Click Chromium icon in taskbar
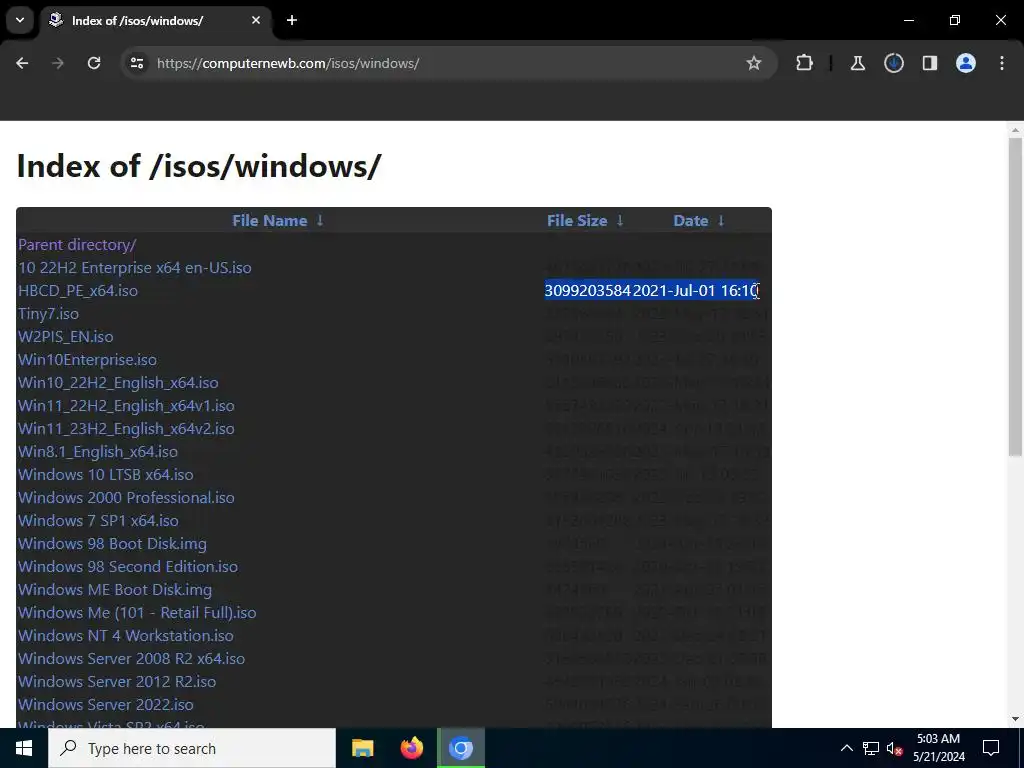 coord(461,748)
